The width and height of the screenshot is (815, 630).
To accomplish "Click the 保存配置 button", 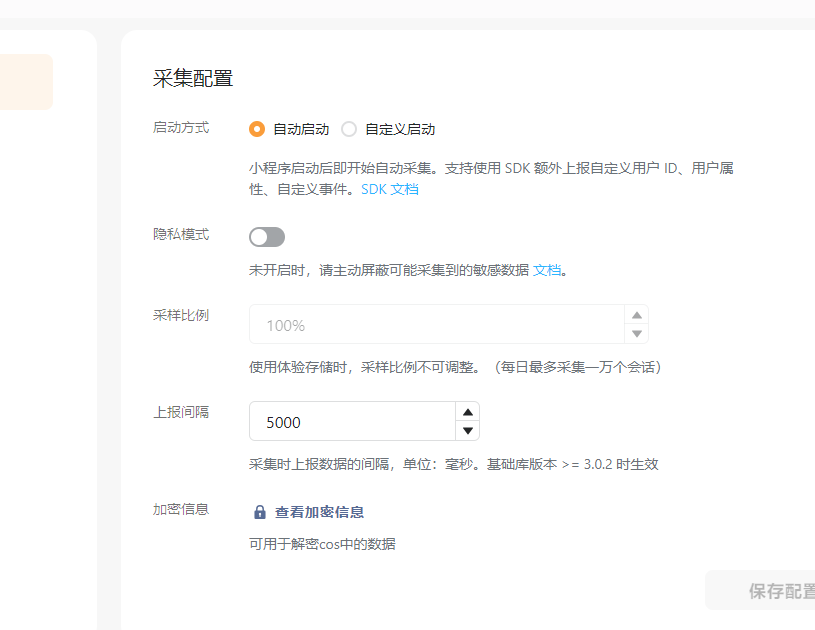I will (x=760, y=590).
